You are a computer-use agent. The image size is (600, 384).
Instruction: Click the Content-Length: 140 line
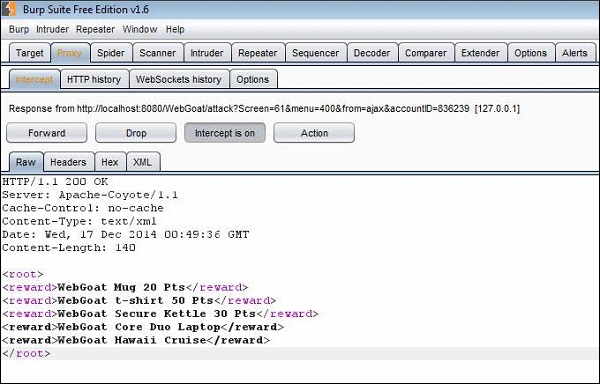(69, 248)
